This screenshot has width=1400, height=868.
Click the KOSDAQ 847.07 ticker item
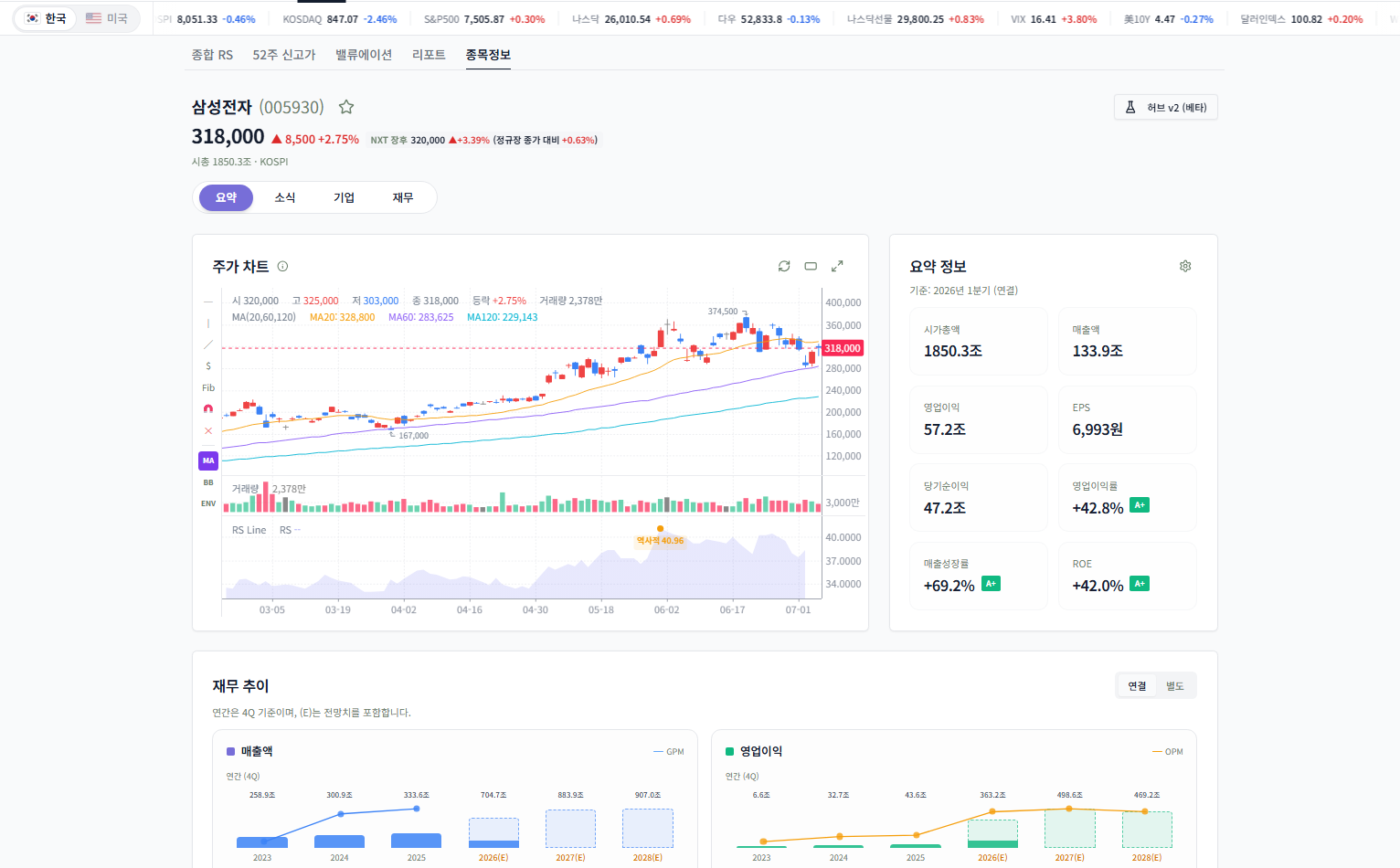pyautogui.click(x=340, y=19)
